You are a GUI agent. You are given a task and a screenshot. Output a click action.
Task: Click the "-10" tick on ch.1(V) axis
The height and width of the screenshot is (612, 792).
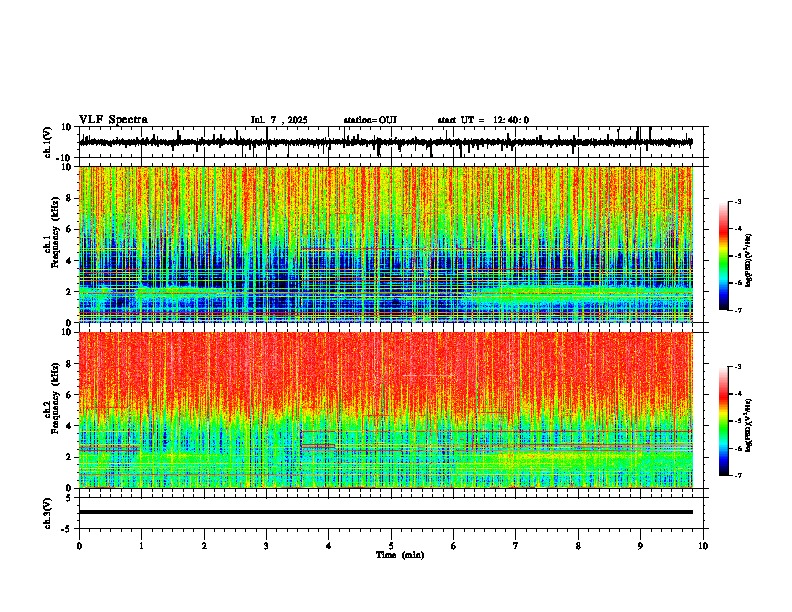(x=65, y=158)
